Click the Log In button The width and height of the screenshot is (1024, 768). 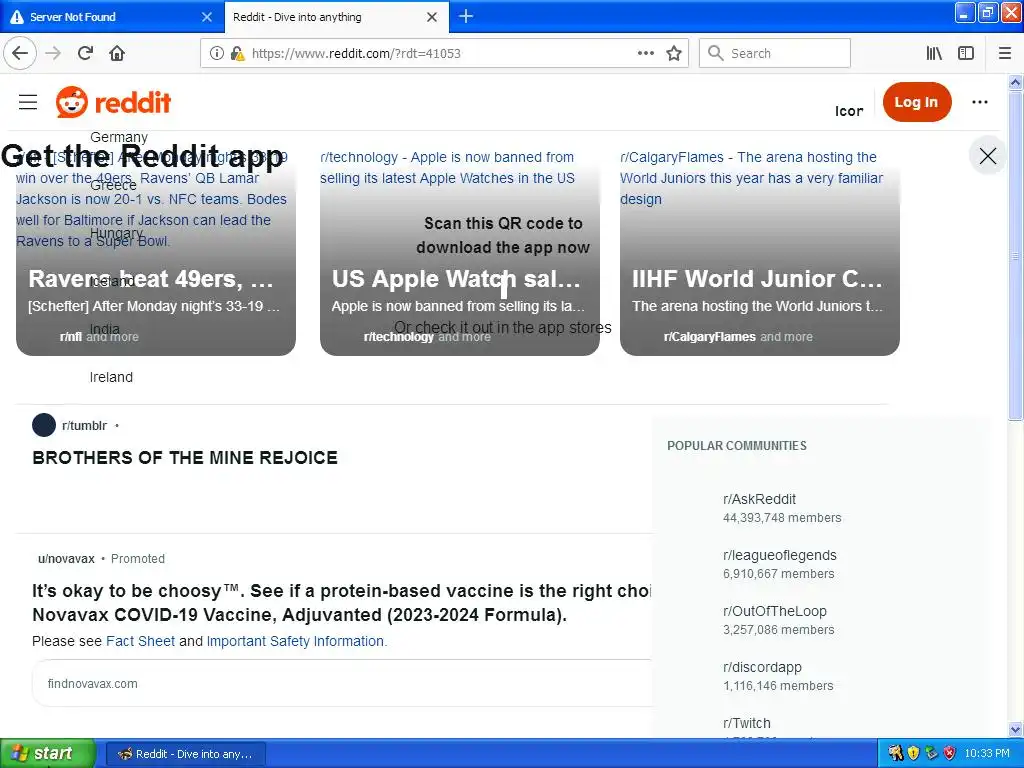917,102
